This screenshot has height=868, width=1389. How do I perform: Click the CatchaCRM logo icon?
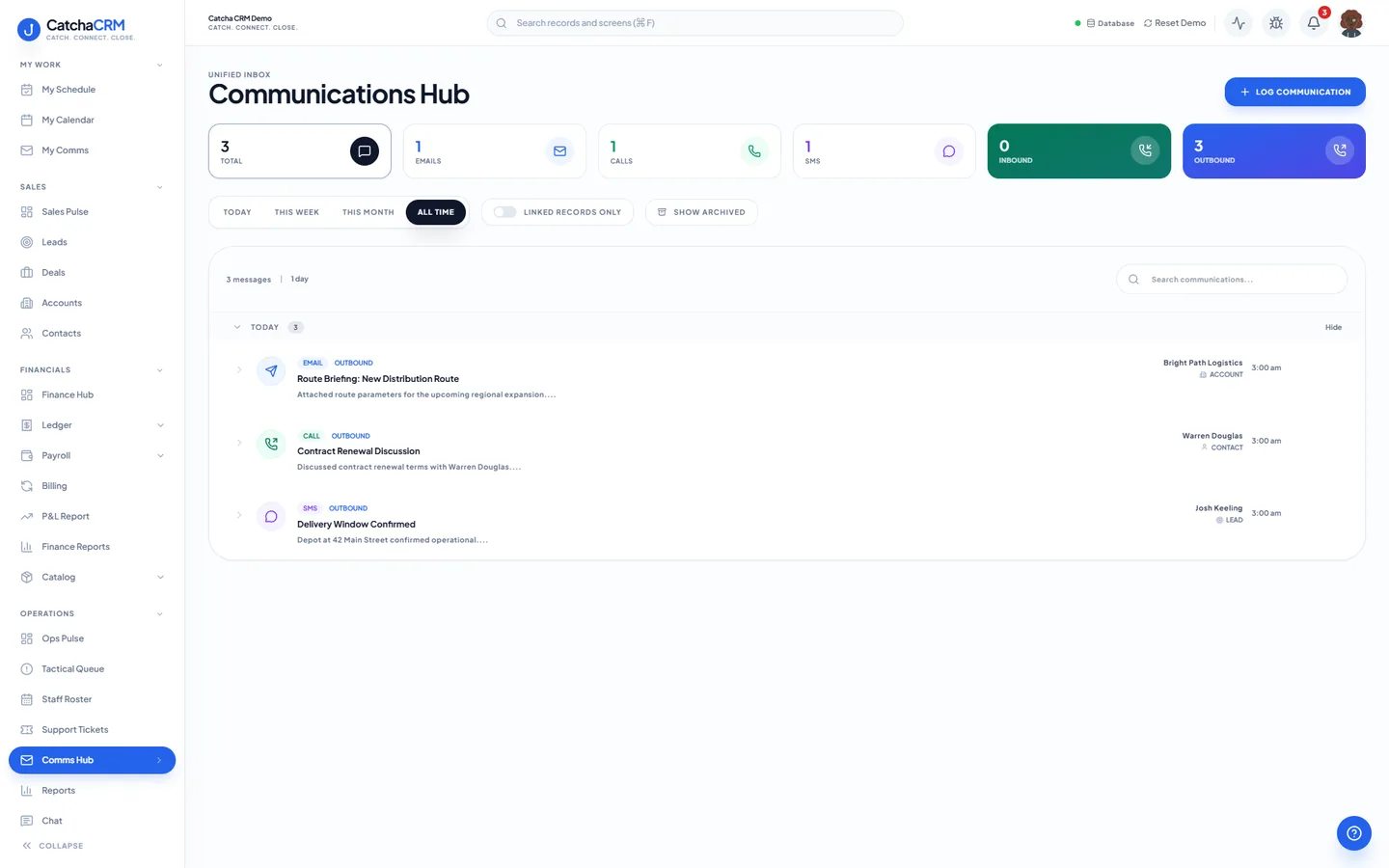(29, 30)
